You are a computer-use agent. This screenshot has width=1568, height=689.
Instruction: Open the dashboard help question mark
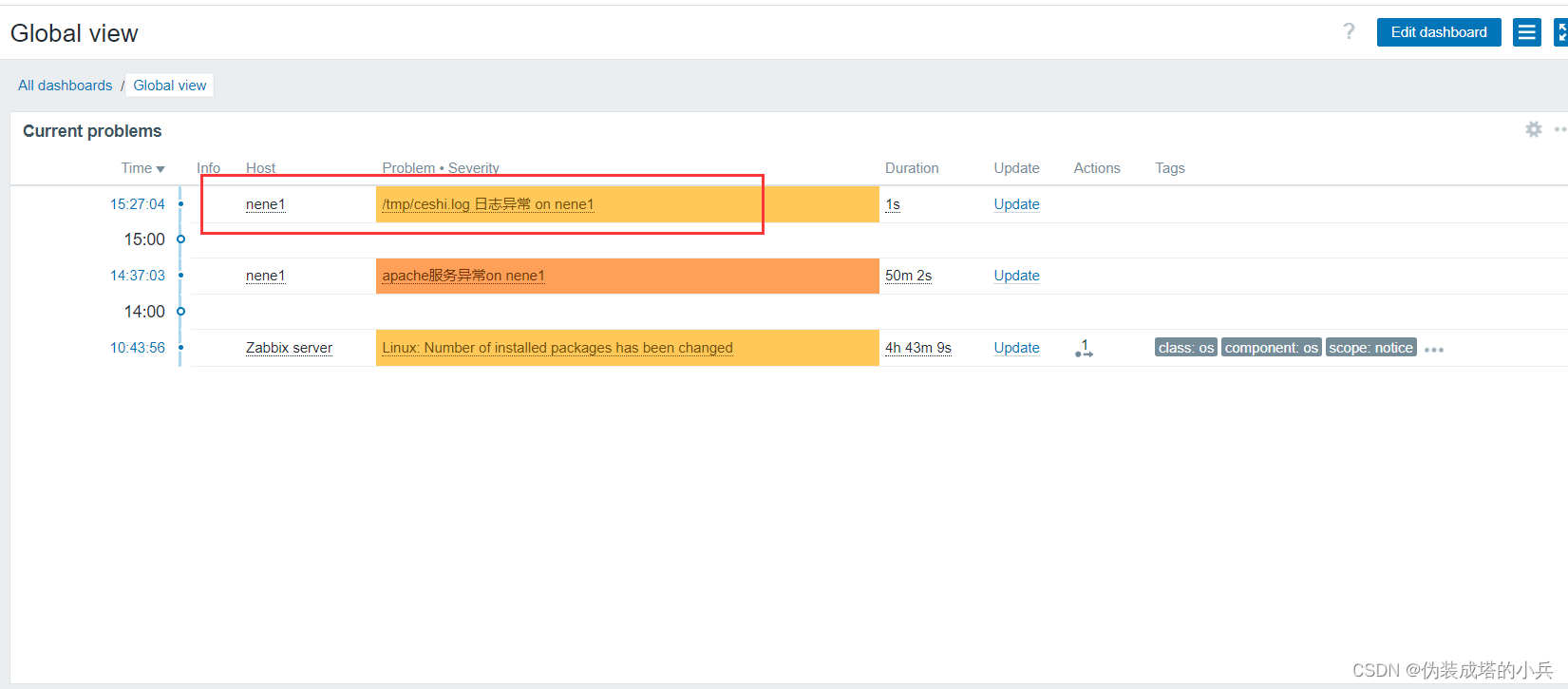[x=1349, y=31]
